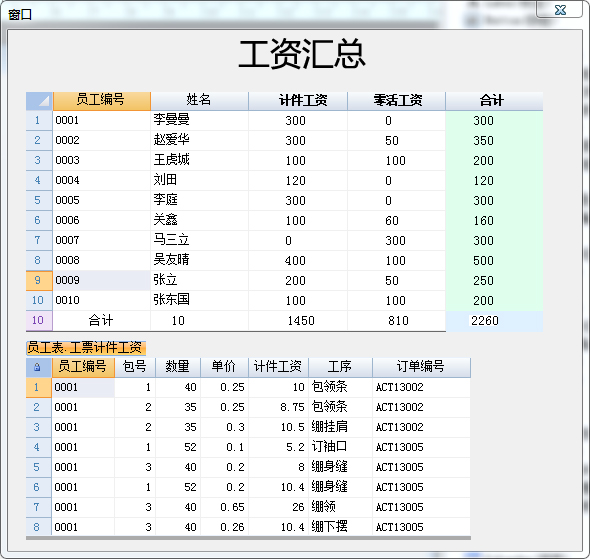
Task: Select row 7 header in lower table
Action: 38,507
